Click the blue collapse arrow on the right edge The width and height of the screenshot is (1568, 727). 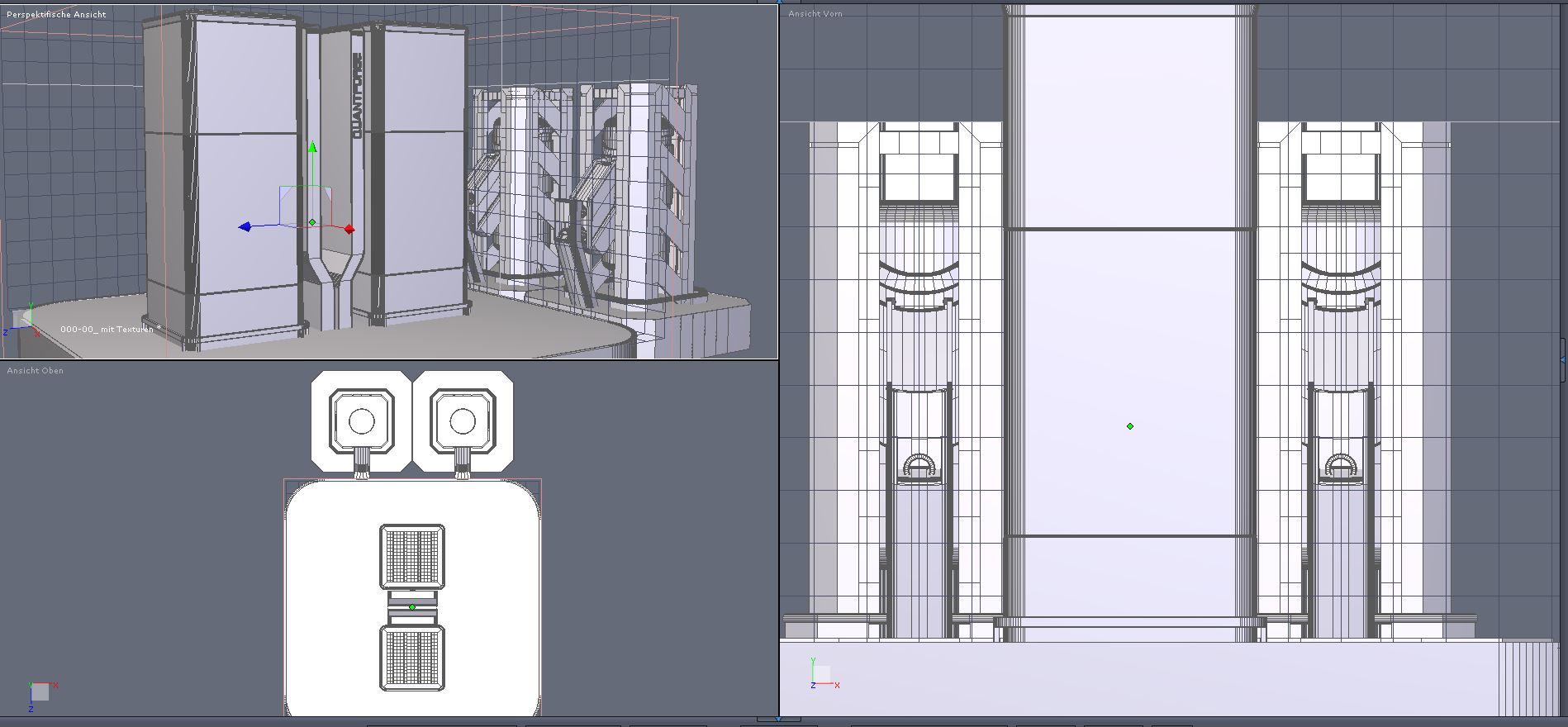pyautogui.click(x=1563, y=359)
